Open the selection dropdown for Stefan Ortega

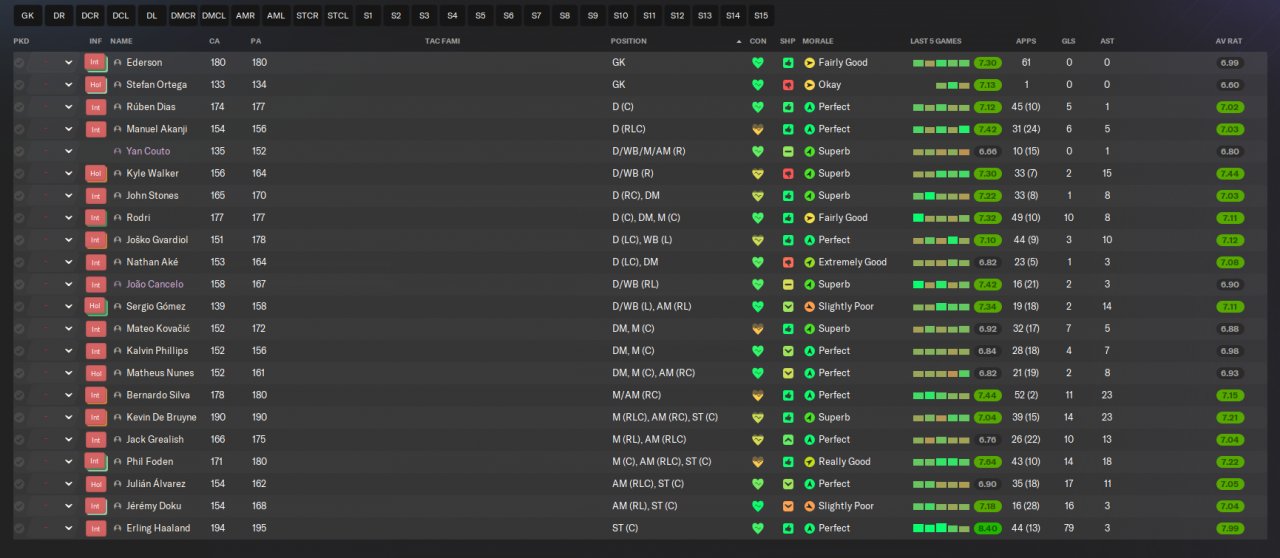click(68, 85)
